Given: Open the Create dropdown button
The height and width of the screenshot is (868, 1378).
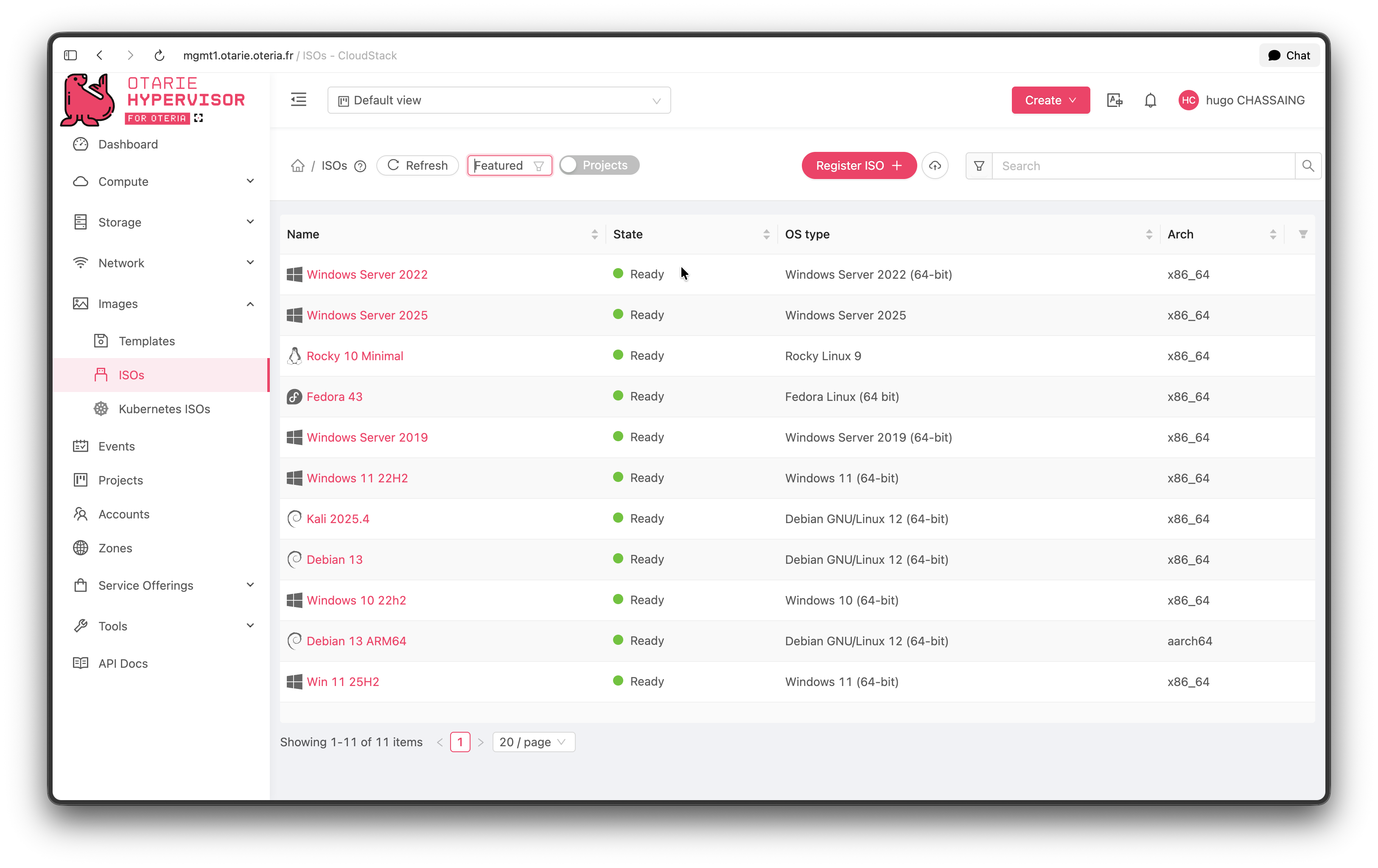Looking at the screenshot, I should coord(1050,100).
